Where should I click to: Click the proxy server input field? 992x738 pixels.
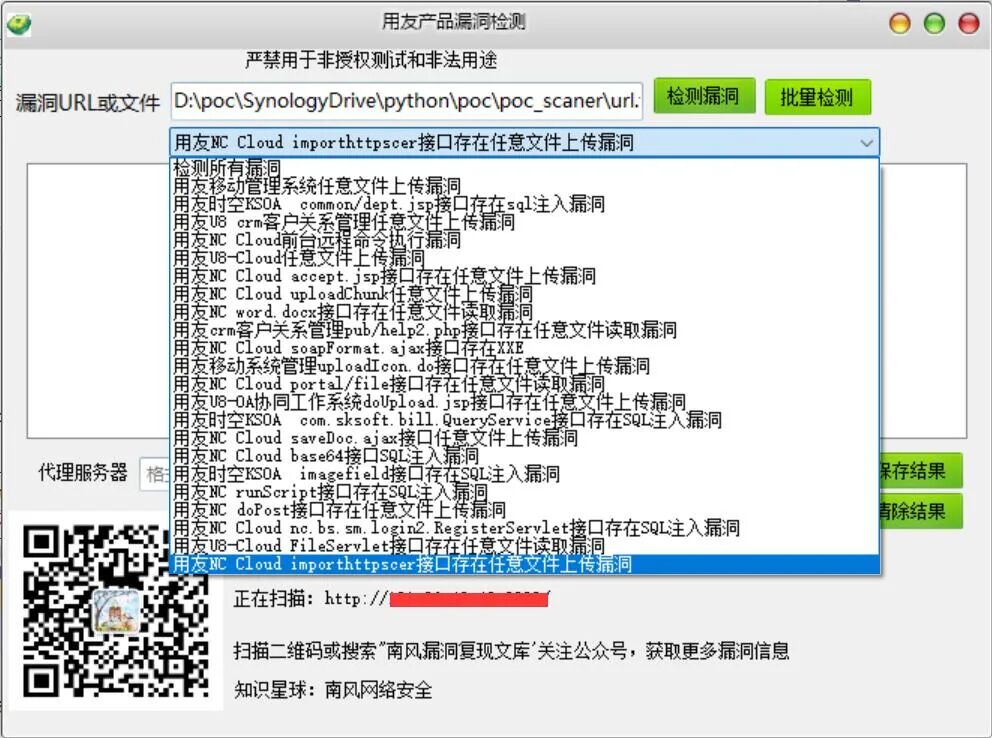click(x=155, y=474)
